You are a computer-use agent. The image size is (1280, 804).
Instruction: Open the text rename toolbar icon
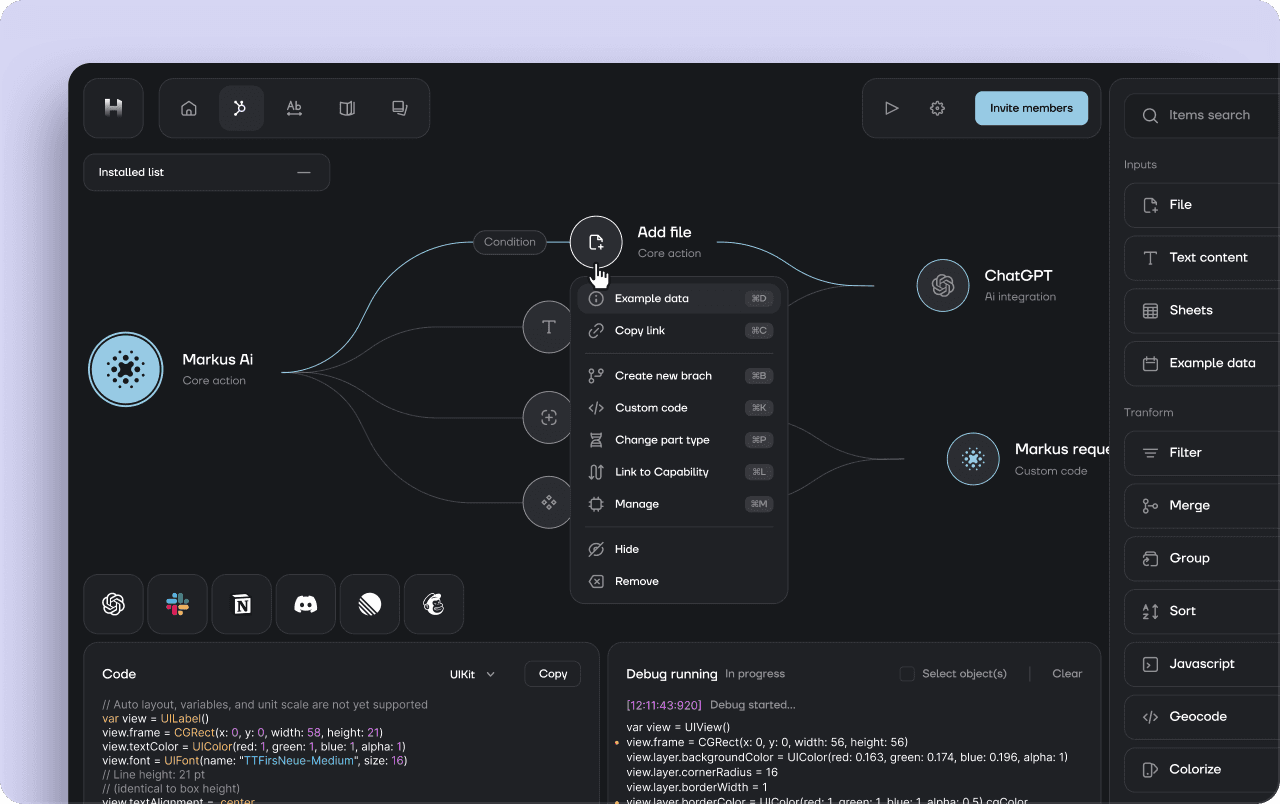click(x=294, y=108)
